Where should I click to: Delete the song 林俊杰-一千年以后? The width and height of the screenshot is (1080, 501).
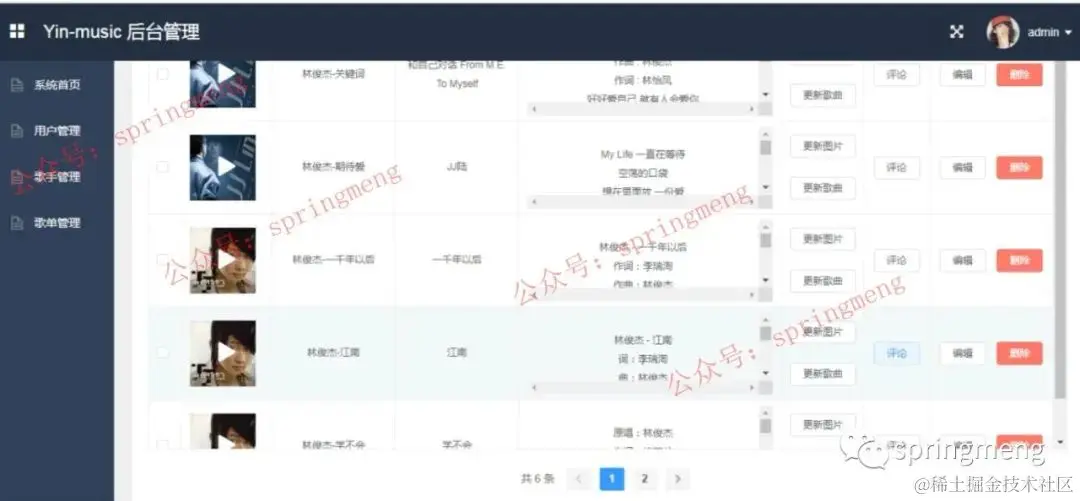(1019, 260)
